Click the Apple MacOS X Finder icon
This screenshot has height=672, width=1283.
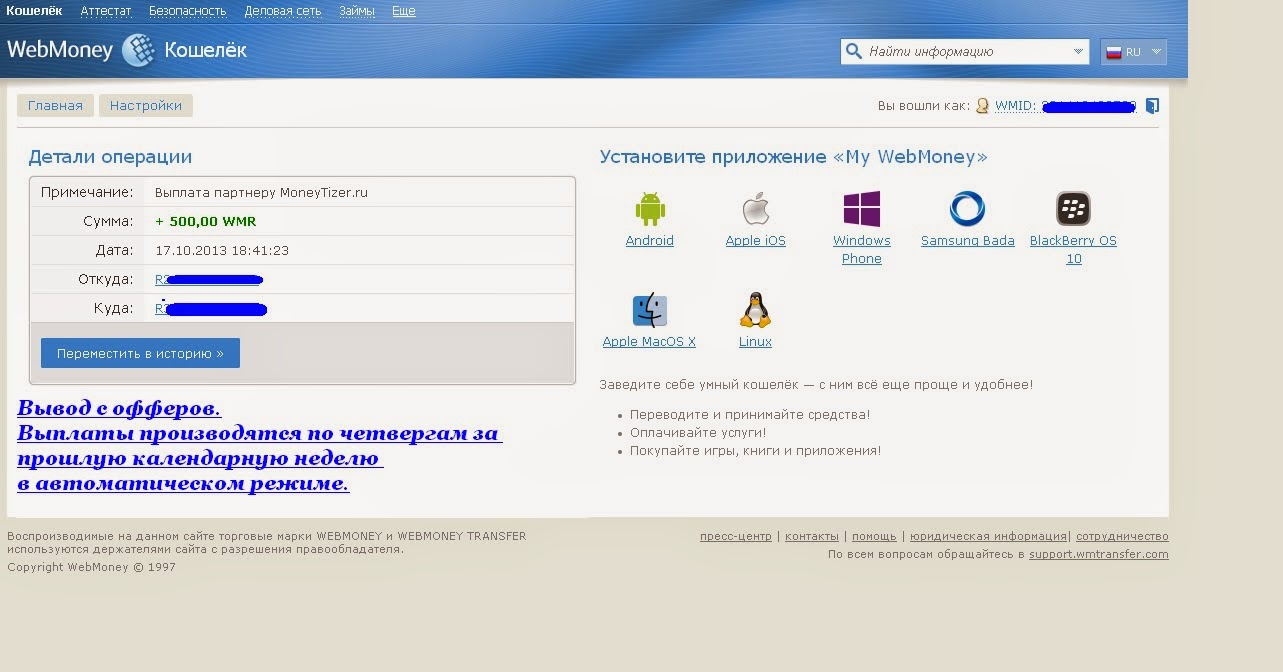650,311
